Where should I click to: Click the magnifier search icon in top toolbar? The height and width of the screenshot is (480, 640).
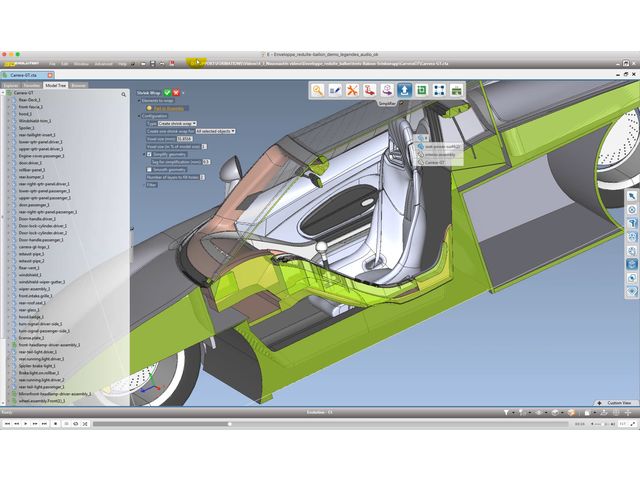click(318, 90)
